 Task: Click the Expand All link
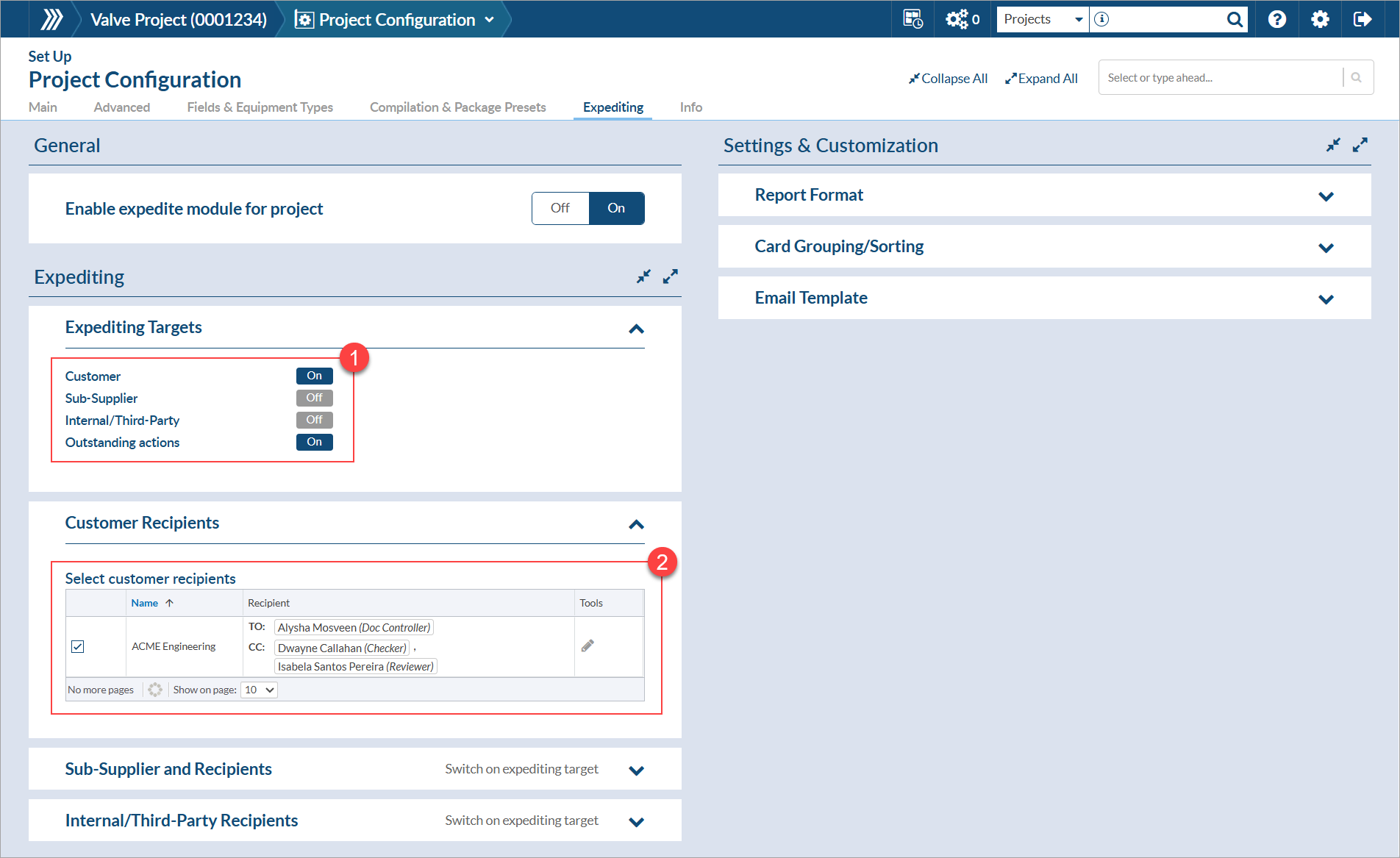[1042, 79]
